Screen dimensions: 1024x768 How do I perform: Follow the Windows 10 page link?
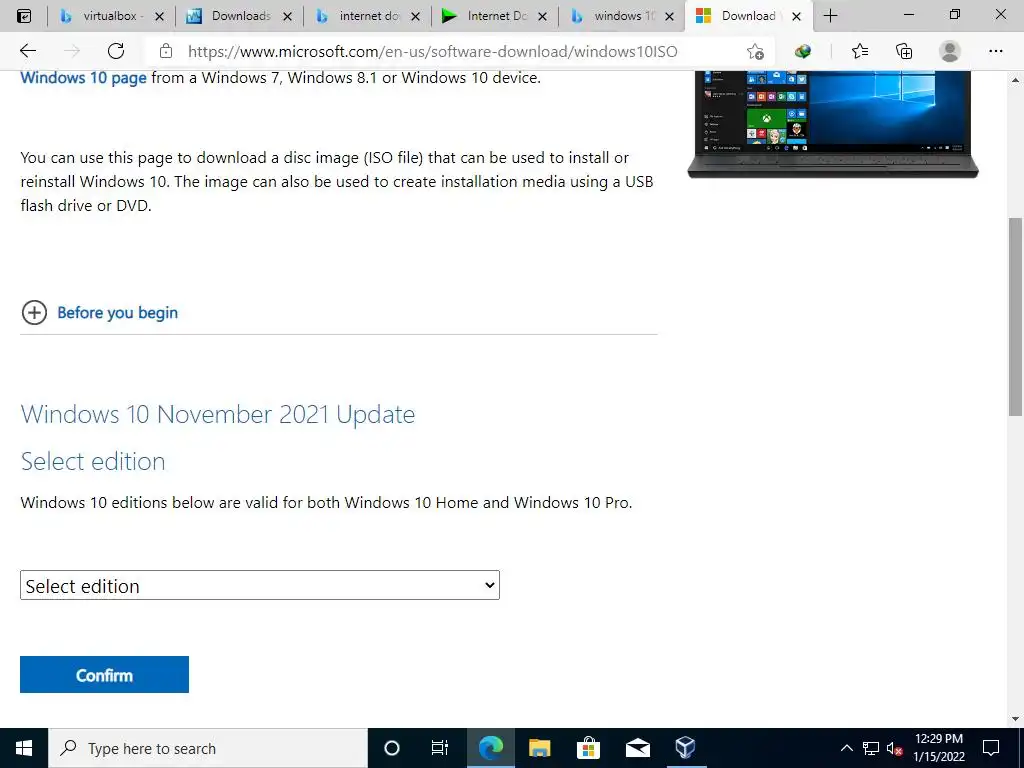click(84, 78)
